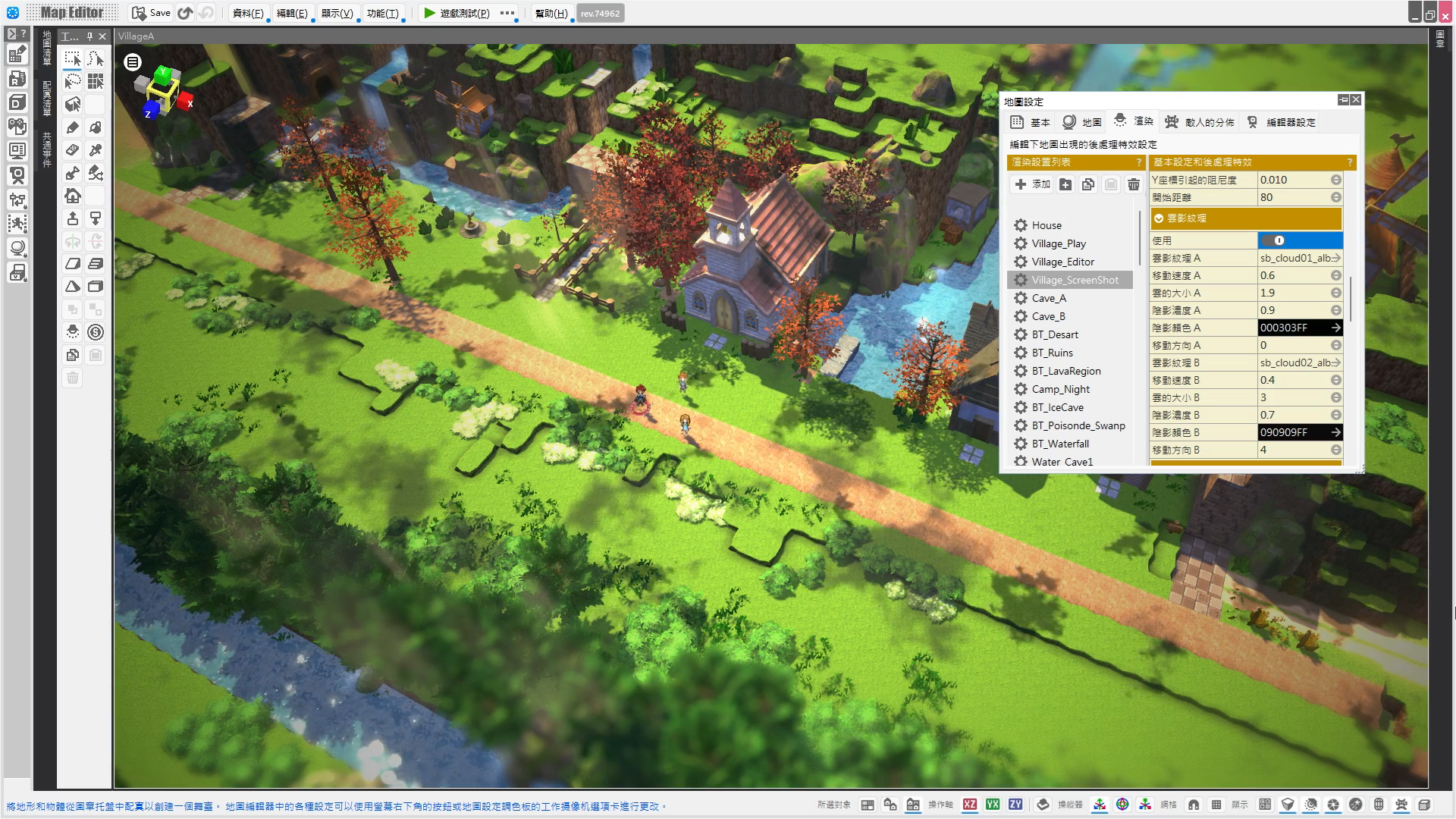Select the XZ operation axis button
Screen dimensions: 1456x819
[x=970, y=805]
